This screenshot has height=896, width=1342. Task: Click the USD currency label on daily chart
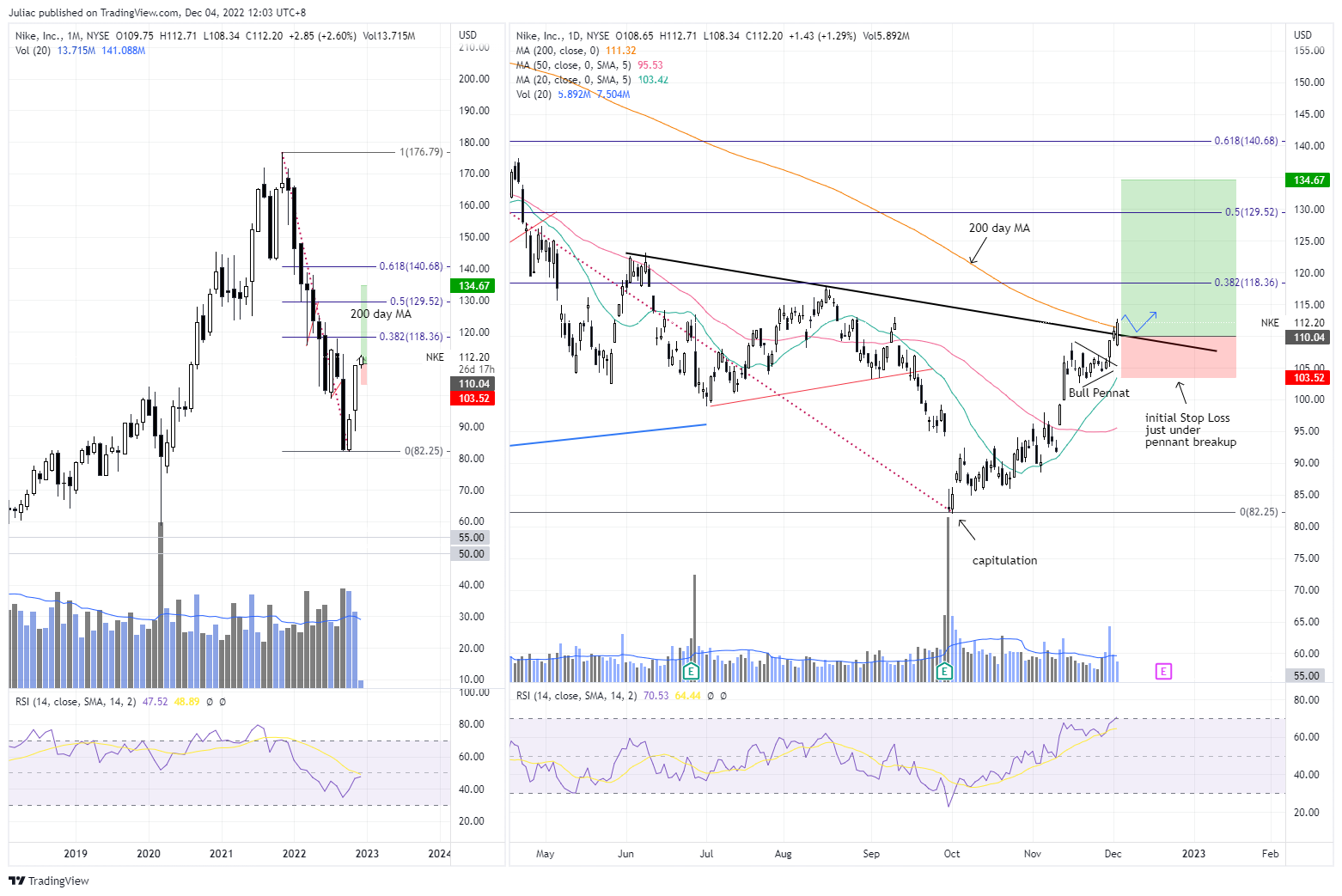coord(1302,35)
